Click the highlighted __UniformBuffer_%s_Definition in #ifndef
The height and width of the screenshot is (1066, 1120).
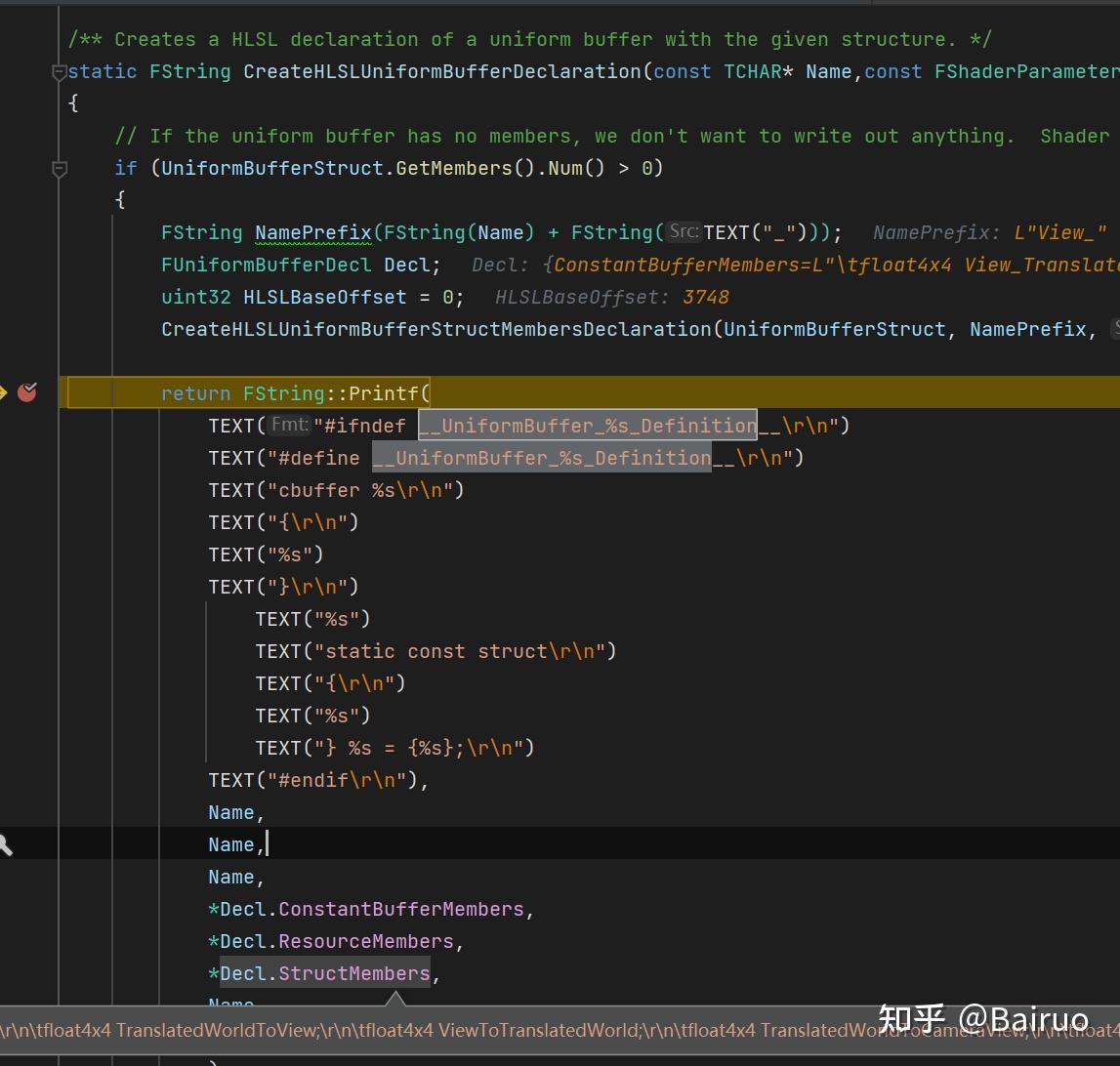click(x=587, y=425)
